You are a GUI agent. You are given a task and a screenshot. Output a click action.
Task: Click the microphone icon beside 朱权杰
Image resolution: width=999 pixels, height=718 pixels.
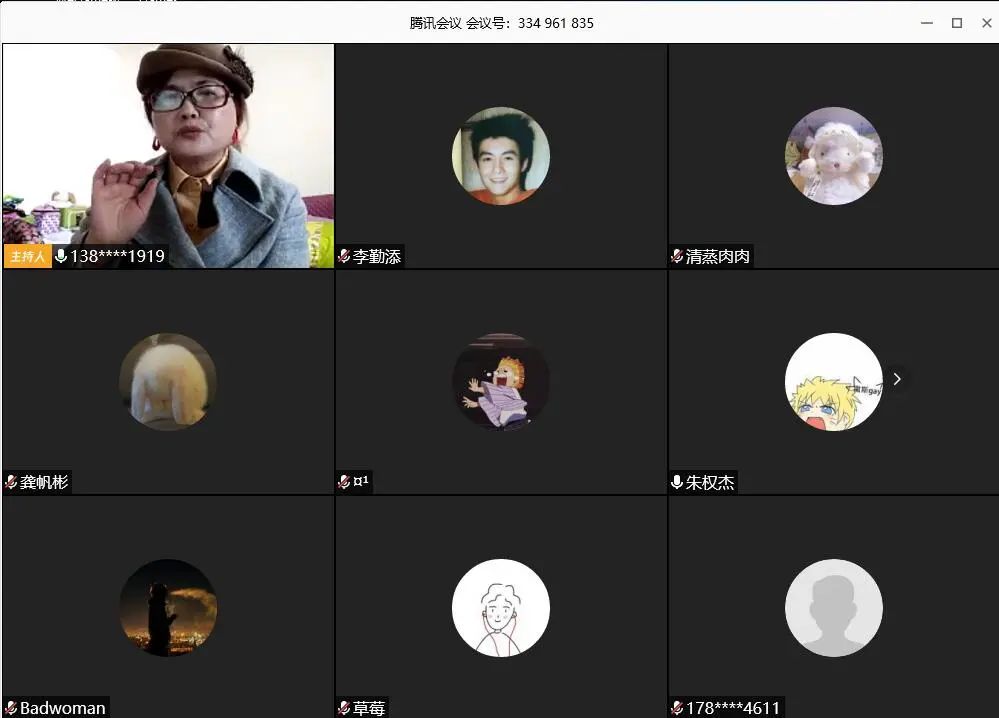point(677,483)
